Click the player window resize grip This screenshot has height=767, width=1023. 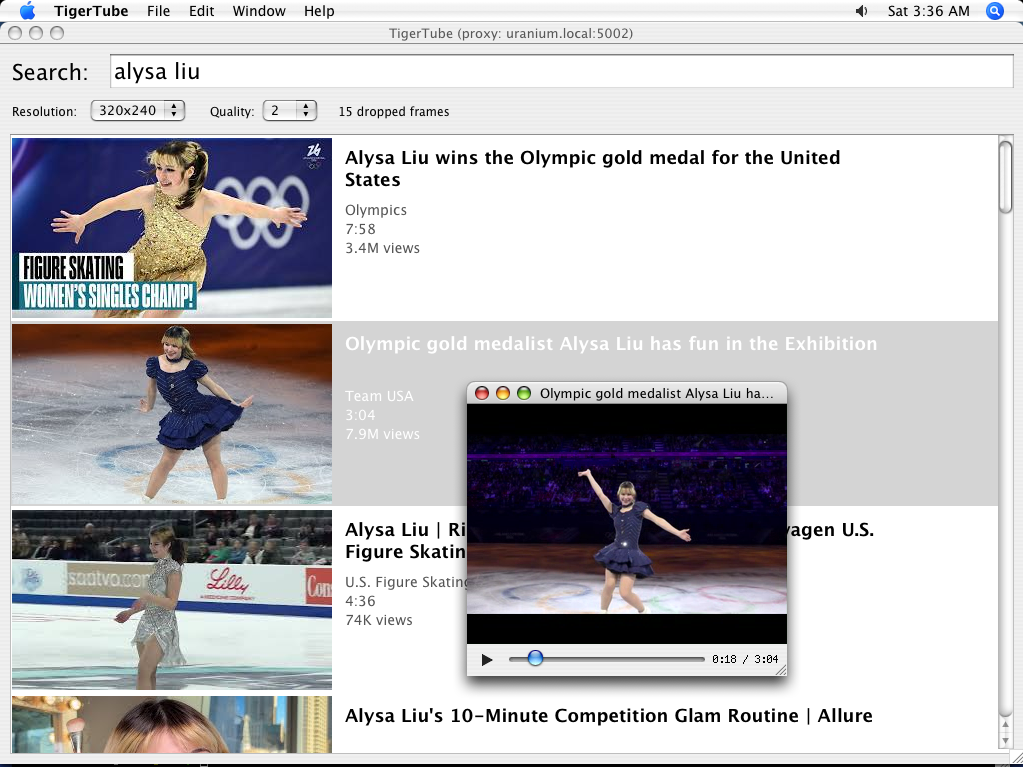[x=781, y=669]
